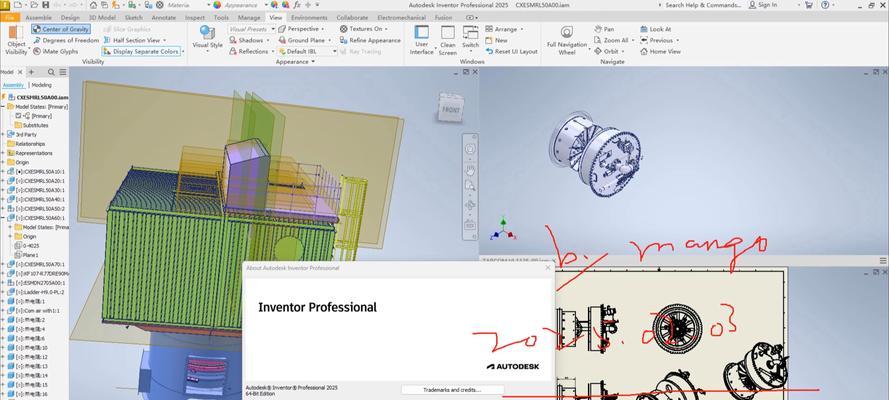Toggle Degrees of Freedom display
889x400 pixels.
pyautogui.click(x=66, y=40)
